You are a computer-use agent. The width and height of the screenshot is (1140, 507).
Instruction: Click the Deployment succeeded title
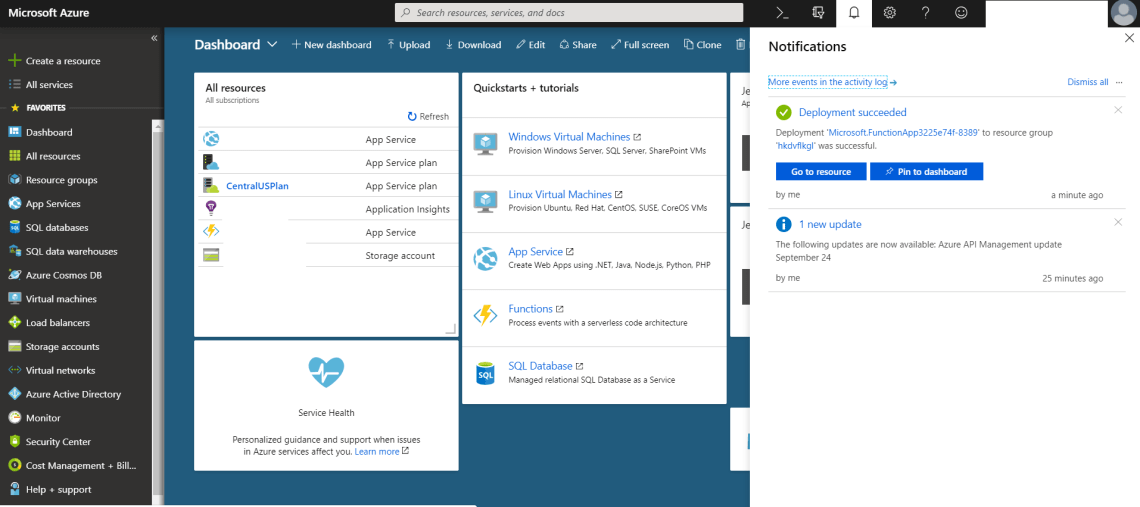coord(852,112)
